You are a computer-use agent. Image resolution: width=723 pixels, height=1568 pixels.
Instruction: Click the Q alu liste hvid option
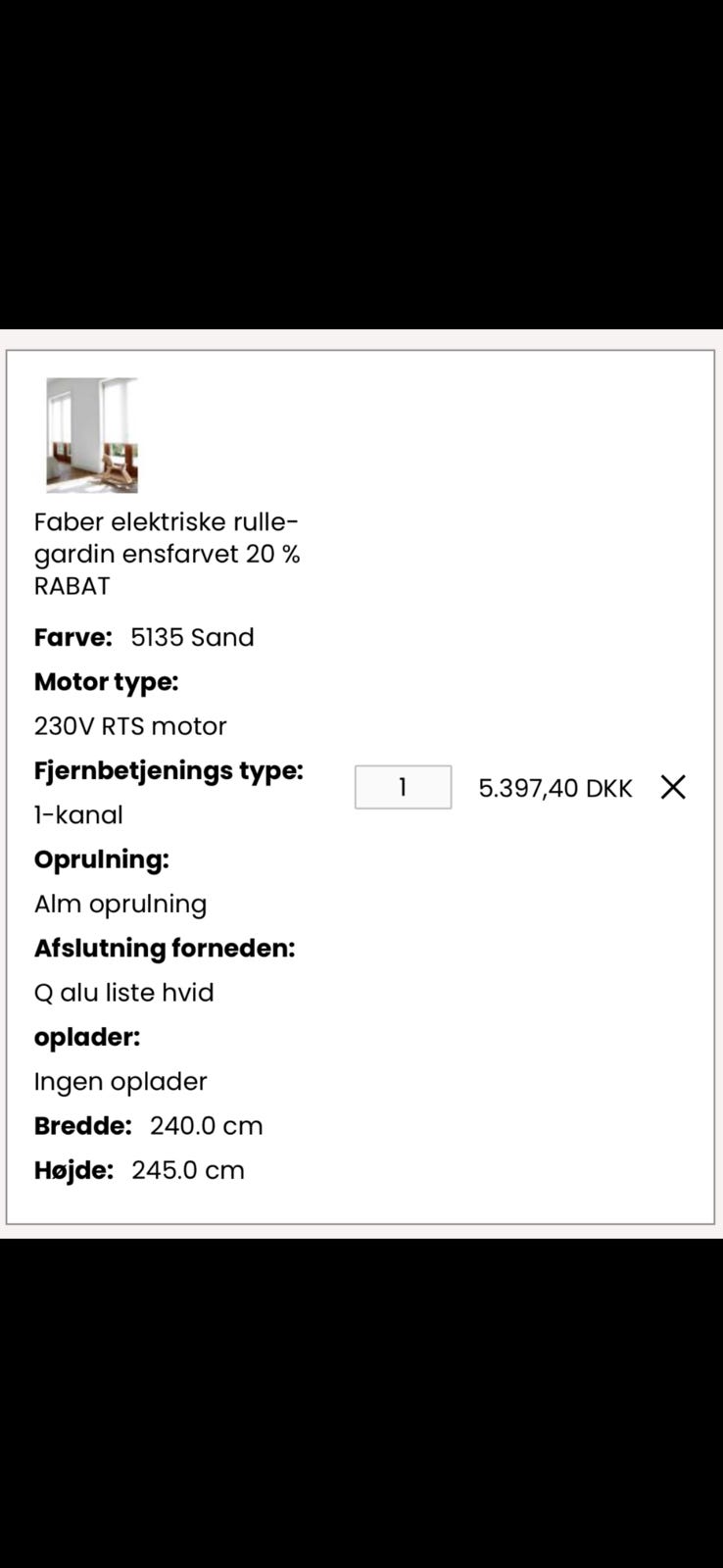pyautogui.click(x=124, y=993)
